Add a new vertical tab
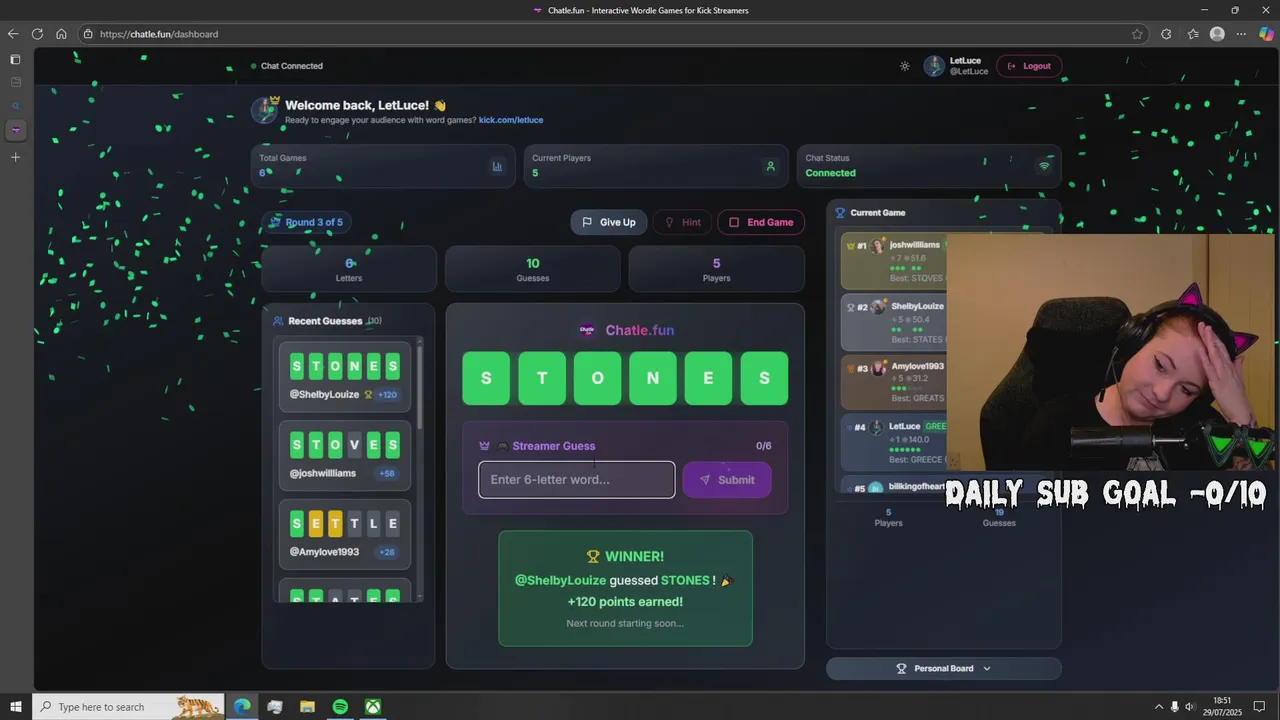 (x=15, y=157)
